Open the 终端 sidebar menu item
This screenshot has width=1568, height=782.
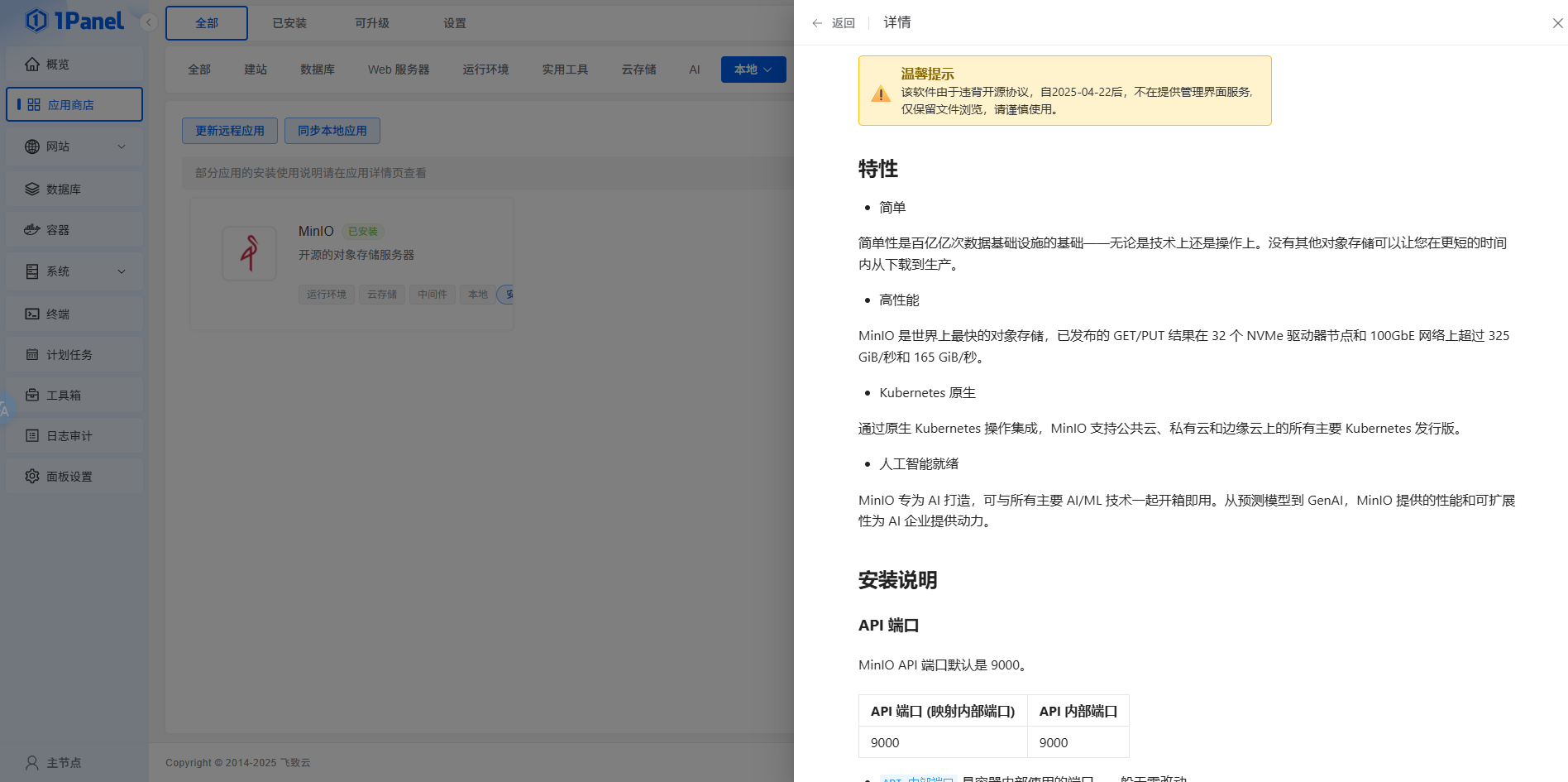74,314
